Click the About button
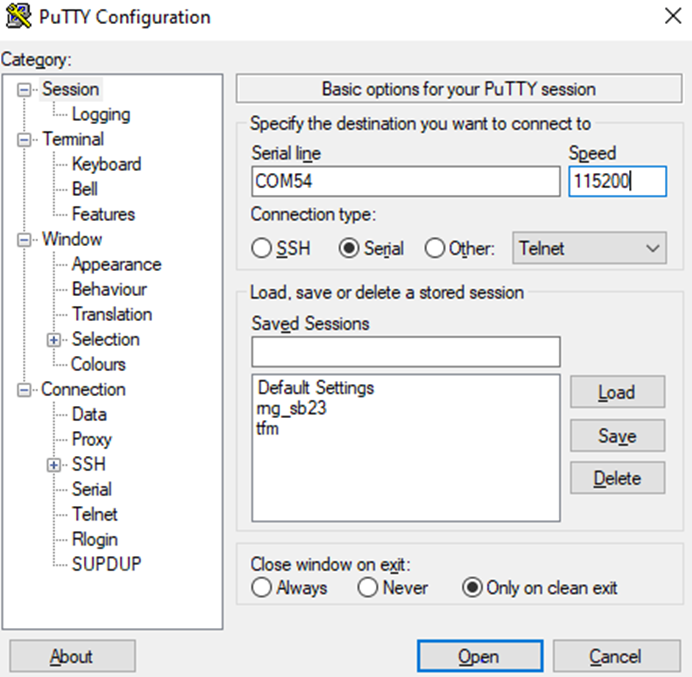The width and height of the screenshot is (692, 677). coord(72,656)
